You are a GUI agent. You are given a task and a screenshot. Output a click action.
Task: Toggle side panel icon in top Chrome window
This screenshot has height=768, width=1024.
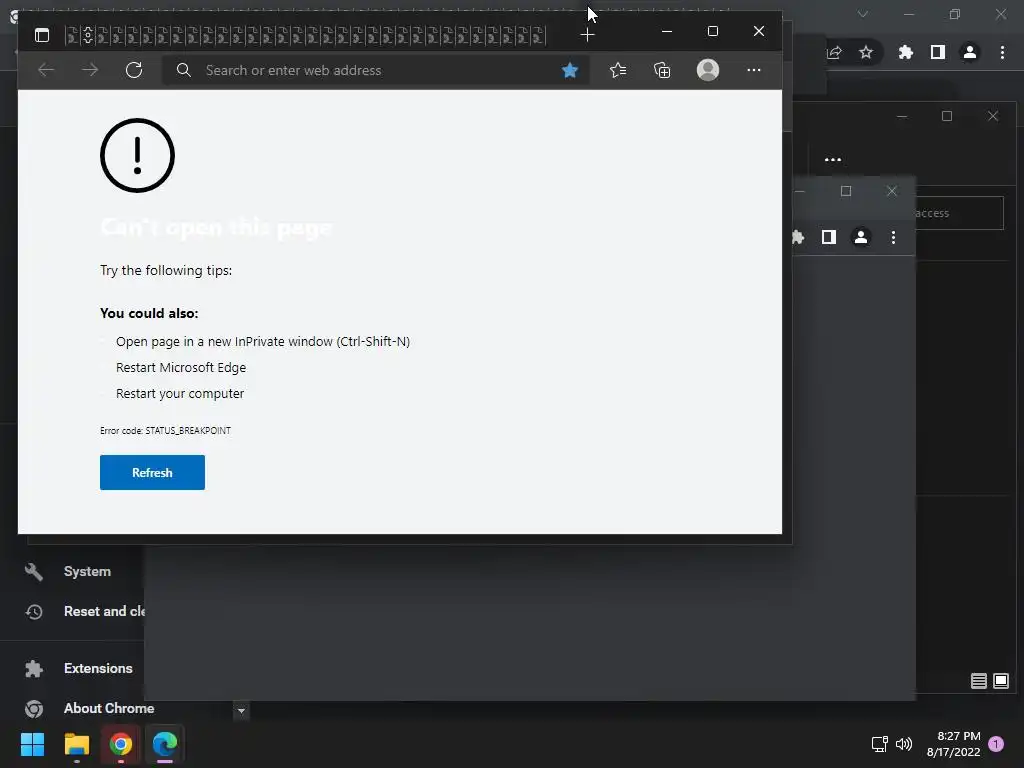[938, 52]
